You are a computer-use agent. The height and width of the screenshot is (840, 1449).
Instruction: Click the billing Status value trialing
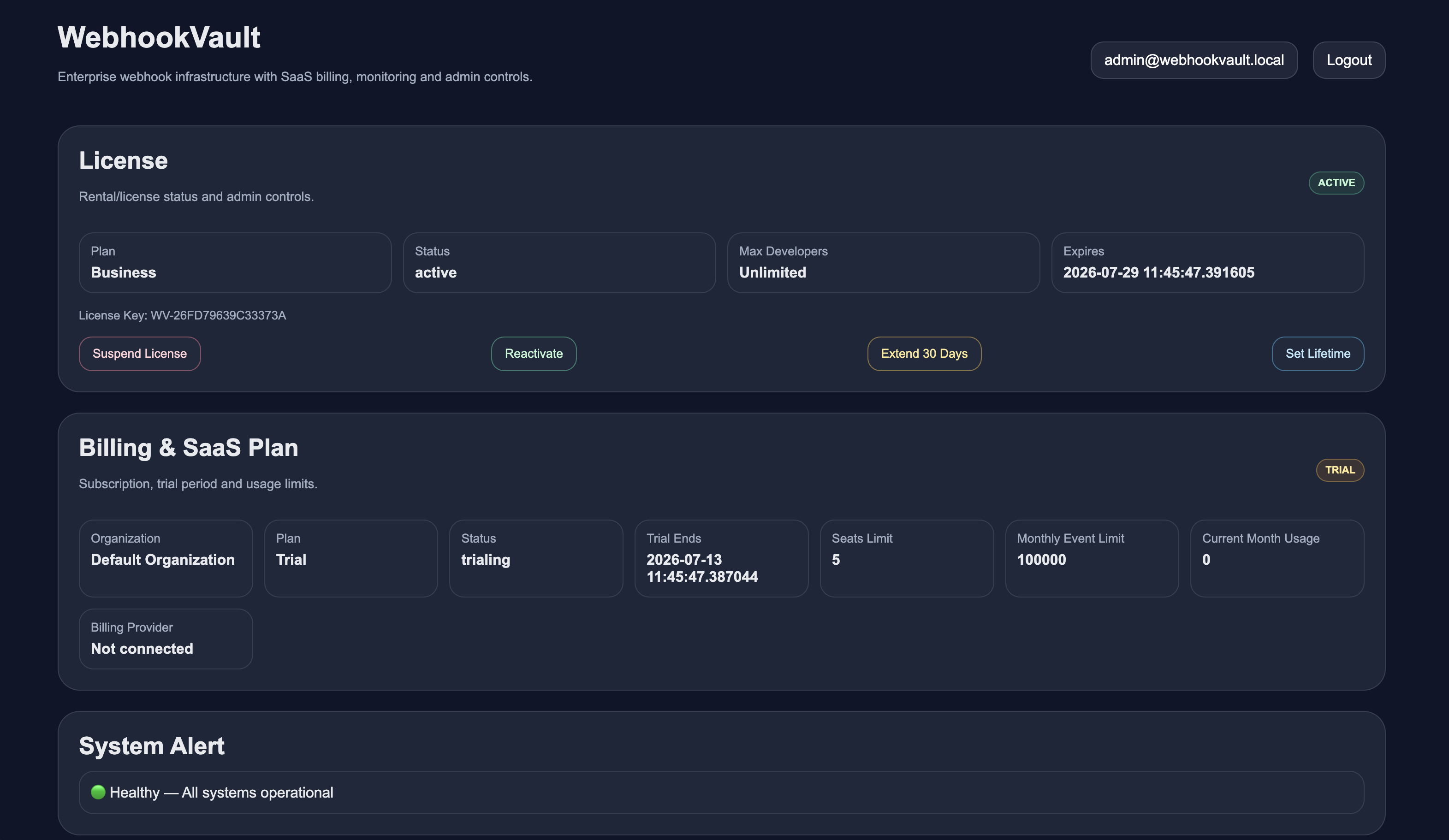click(x=485, y=559)
